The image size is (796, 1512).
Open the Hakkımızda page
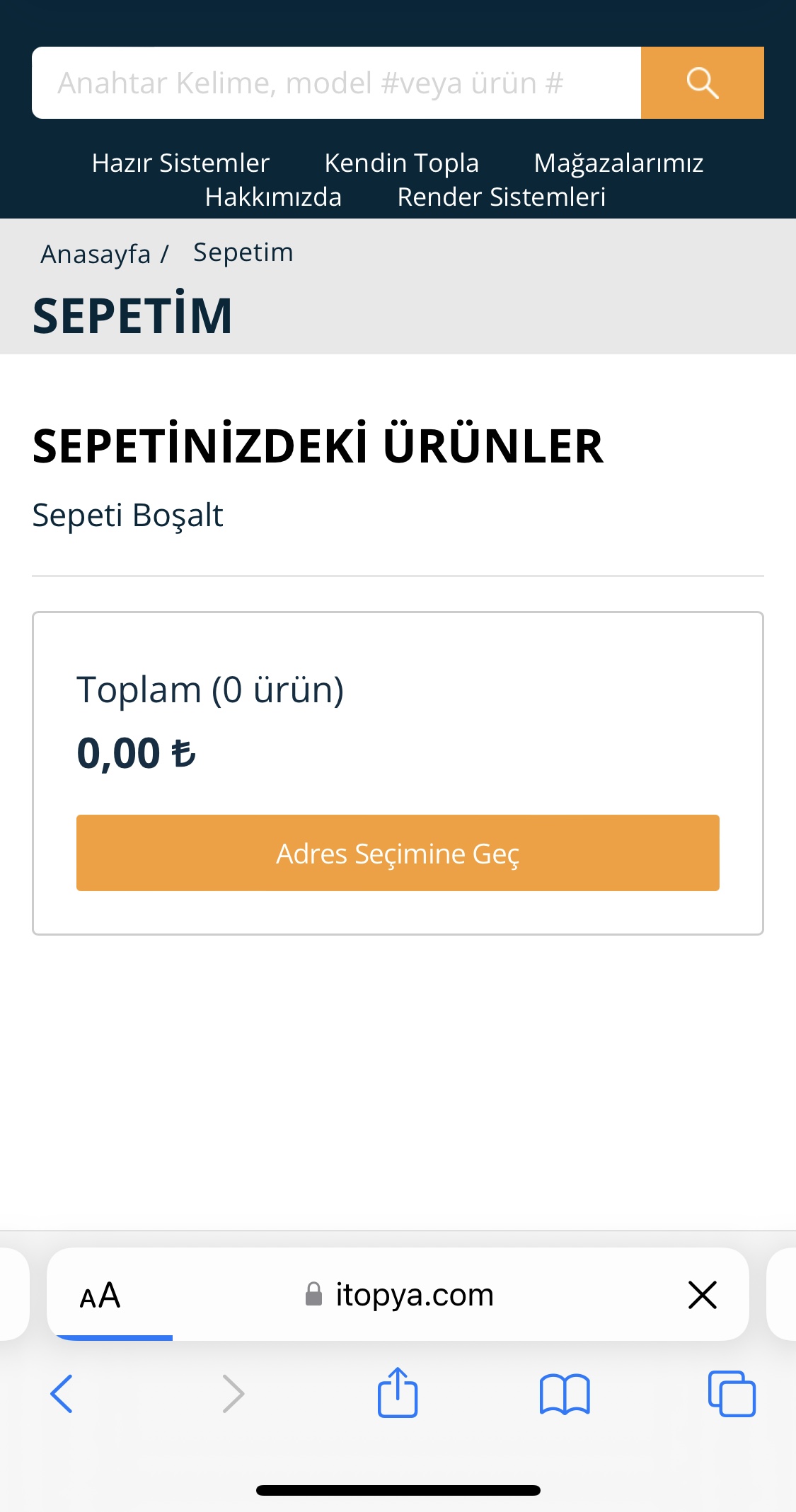coord(273,197)
